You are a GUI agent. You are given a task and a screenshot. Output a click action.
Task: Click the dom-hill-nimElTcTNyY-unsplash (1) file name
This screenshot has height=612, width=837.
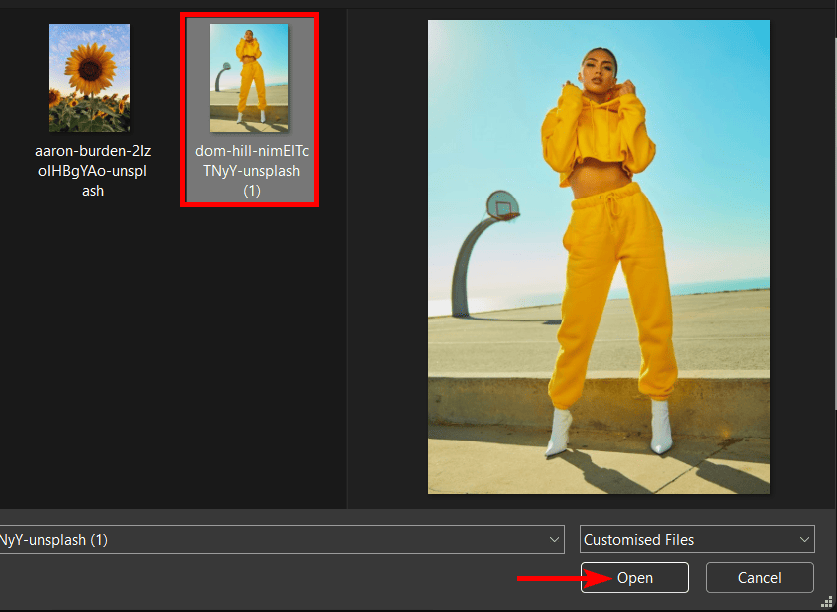(x=251, y=171)
